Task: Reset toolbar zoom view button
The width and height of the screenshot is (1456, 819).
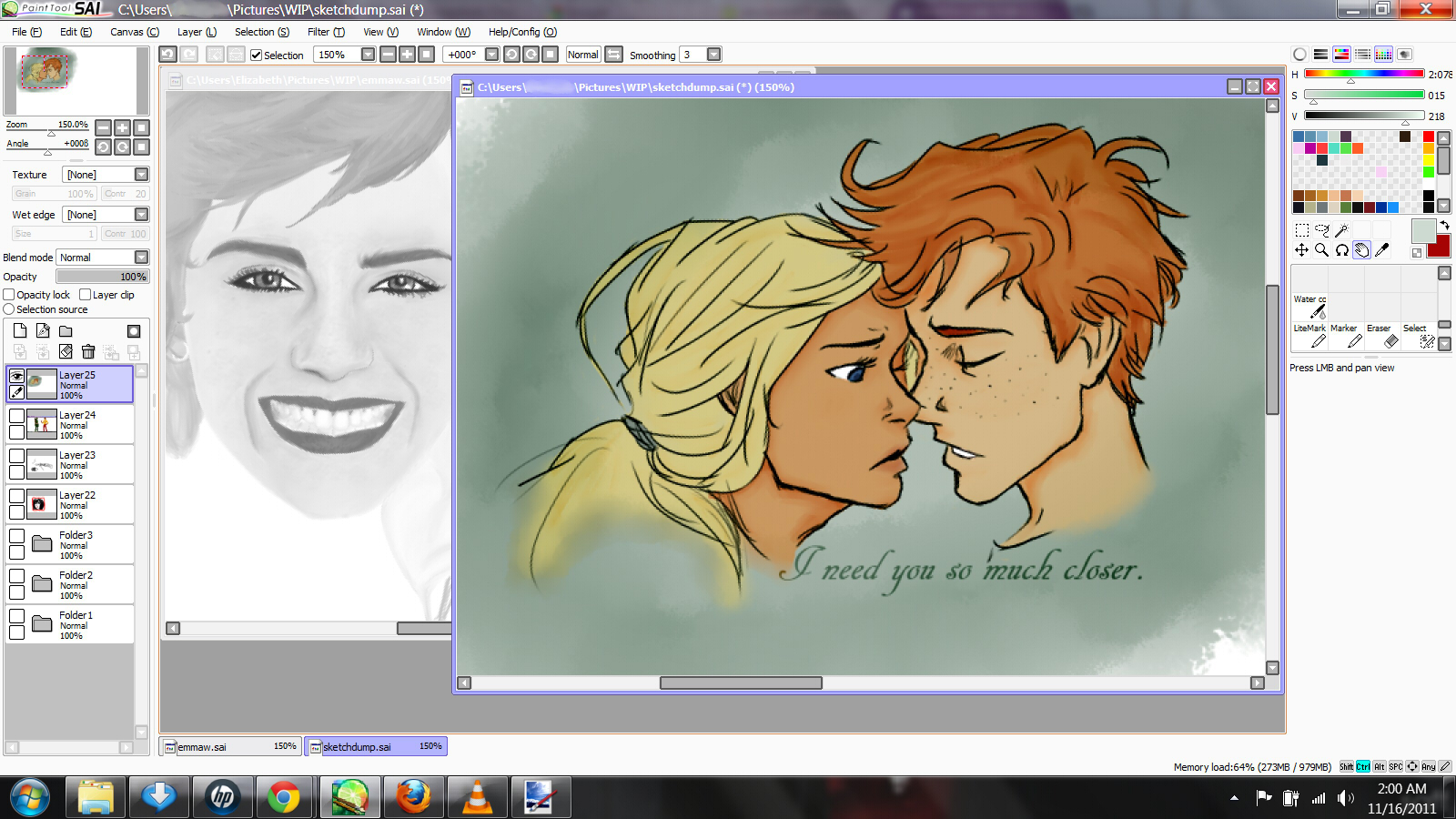Action: click(426, 55)
